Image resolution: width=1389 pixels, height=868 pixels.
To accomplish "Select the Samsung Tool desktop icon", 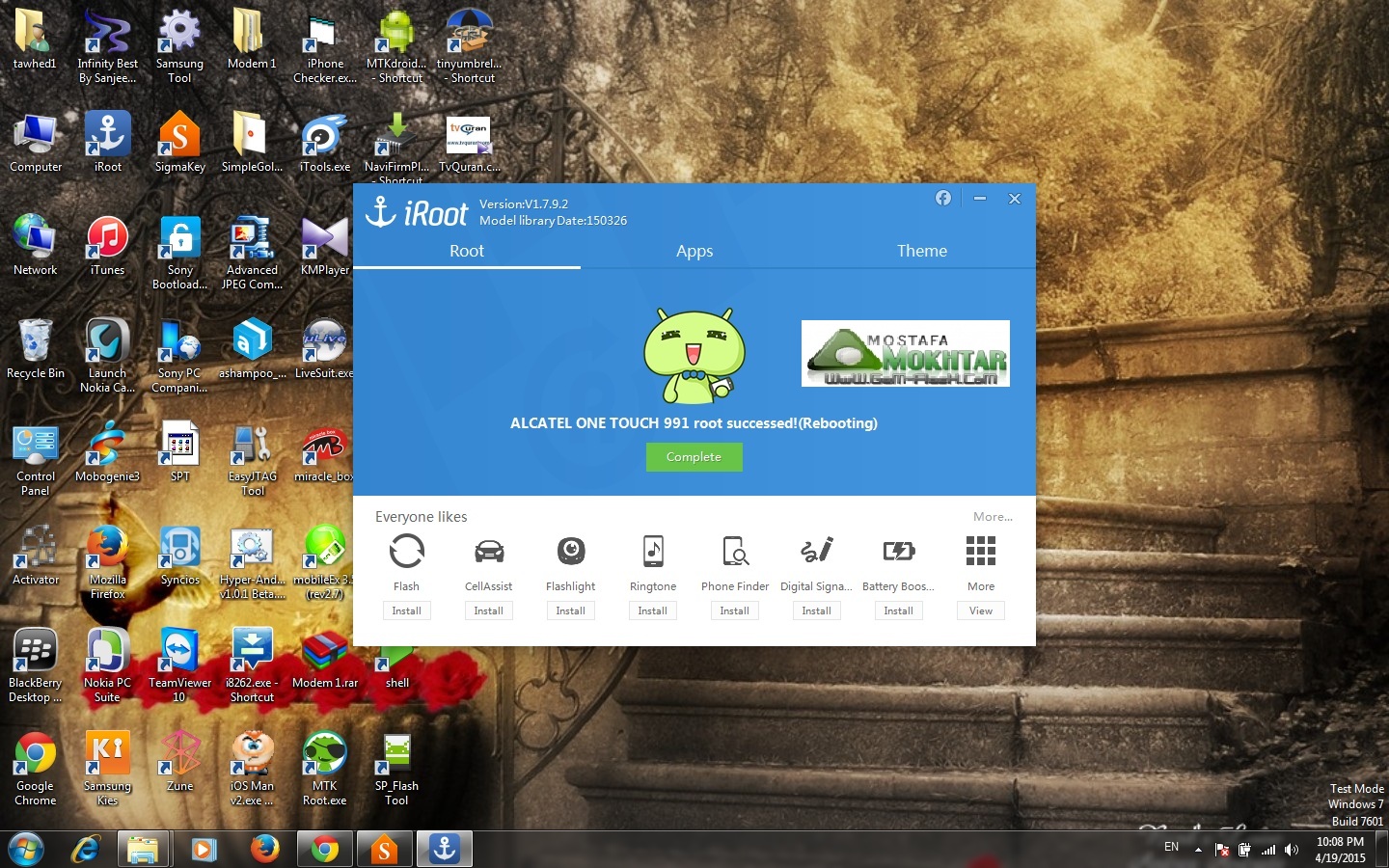I will [x=179, y=45].
